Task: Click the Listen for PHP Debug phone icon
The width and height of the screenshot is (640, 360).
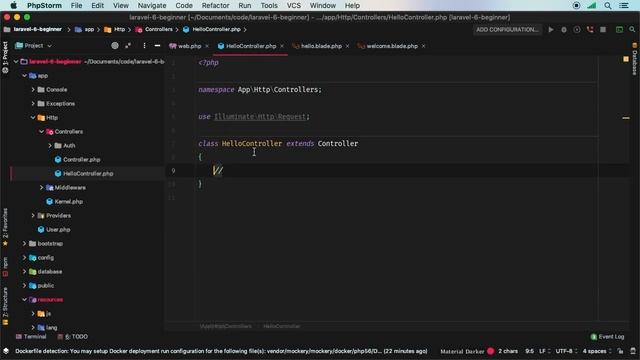Action: pos(590,29)
